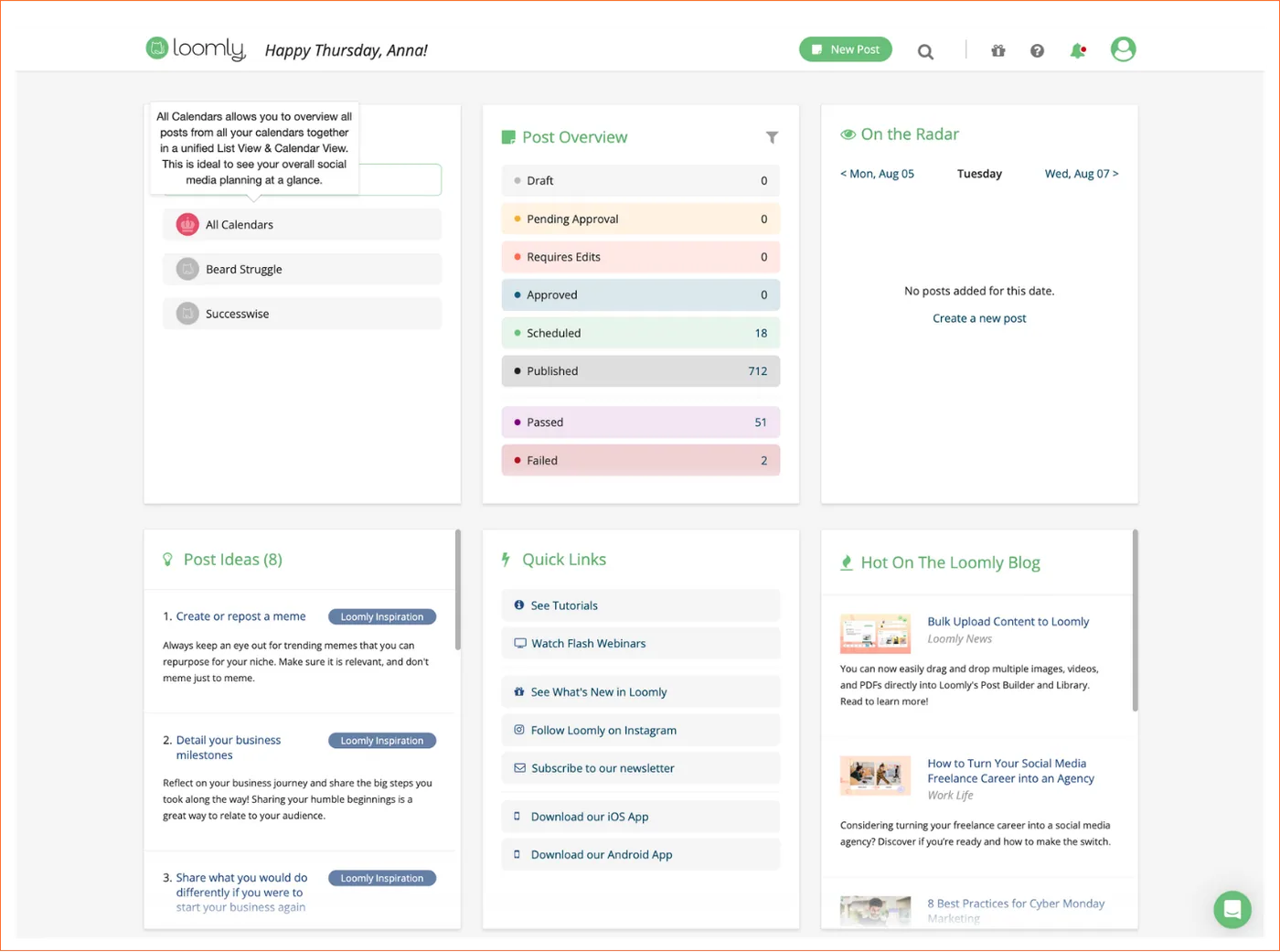Open the search magnifier in header
The height and width of the screenshot is (952, 1280).
coord(925,51)
